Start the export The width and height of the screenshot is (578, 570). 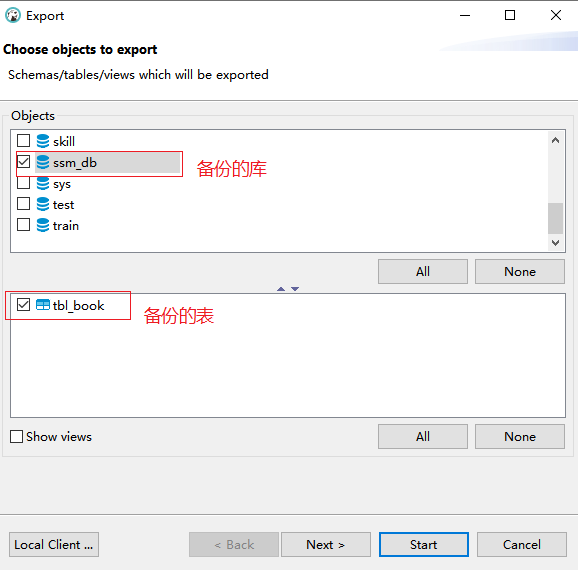[424, 545]
